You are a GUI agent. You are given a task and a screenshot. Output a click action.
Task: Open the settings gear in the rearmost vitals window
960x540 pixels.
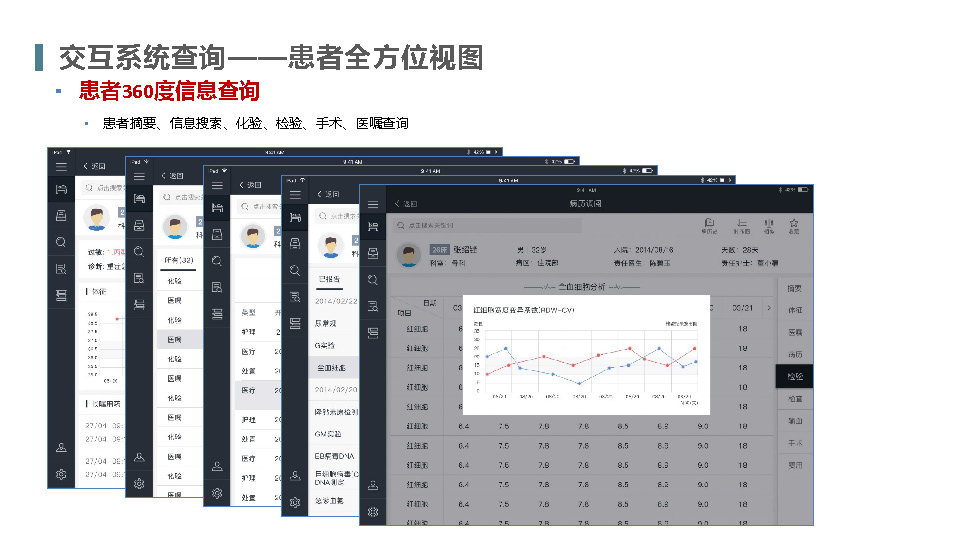61,474
